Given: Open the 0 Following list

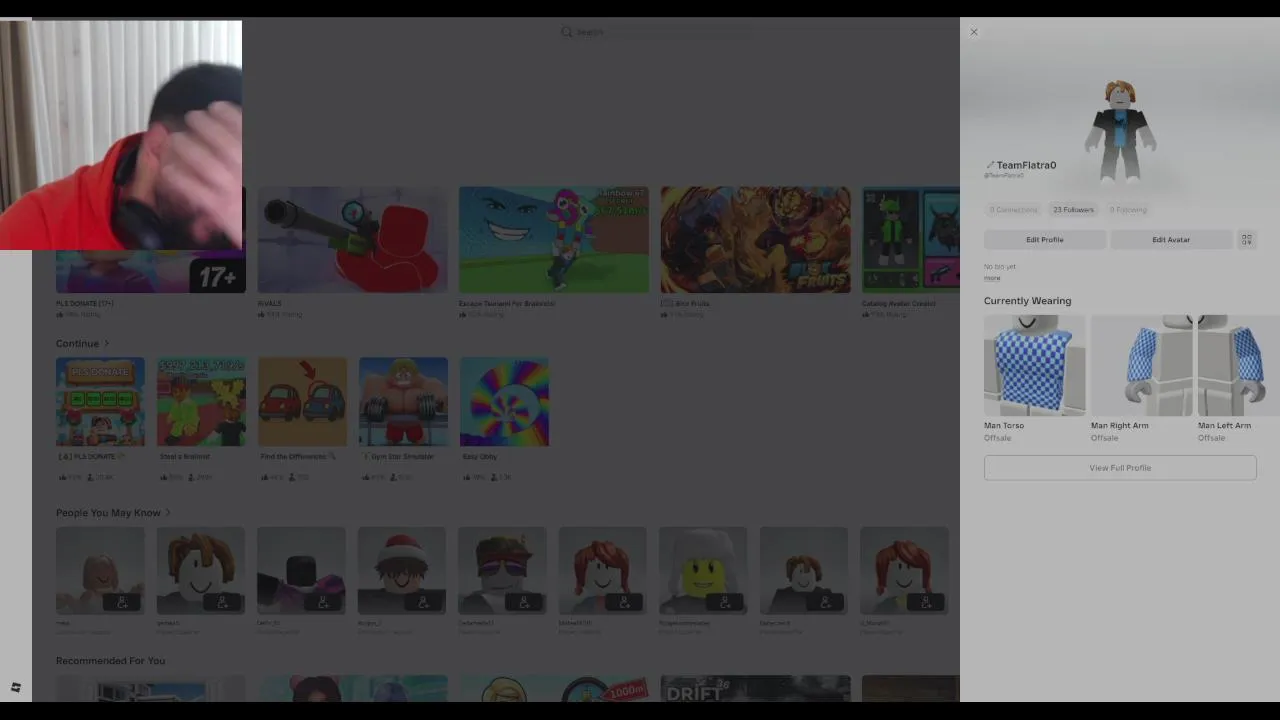Looking at the screenshot, I should (1128, 210).
